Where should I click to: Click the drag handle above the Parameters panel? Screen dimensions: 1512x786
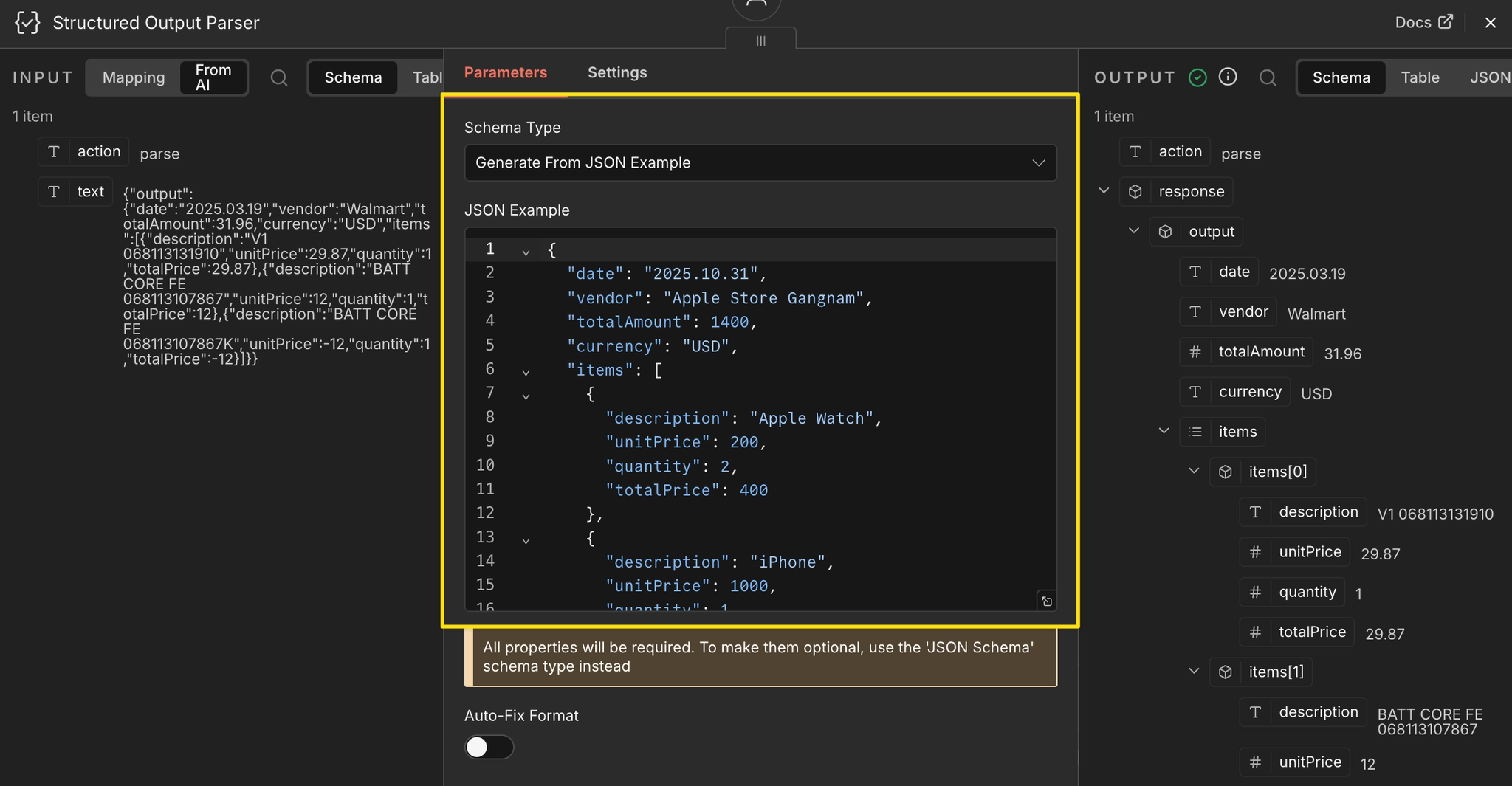[x=760, y=41]
